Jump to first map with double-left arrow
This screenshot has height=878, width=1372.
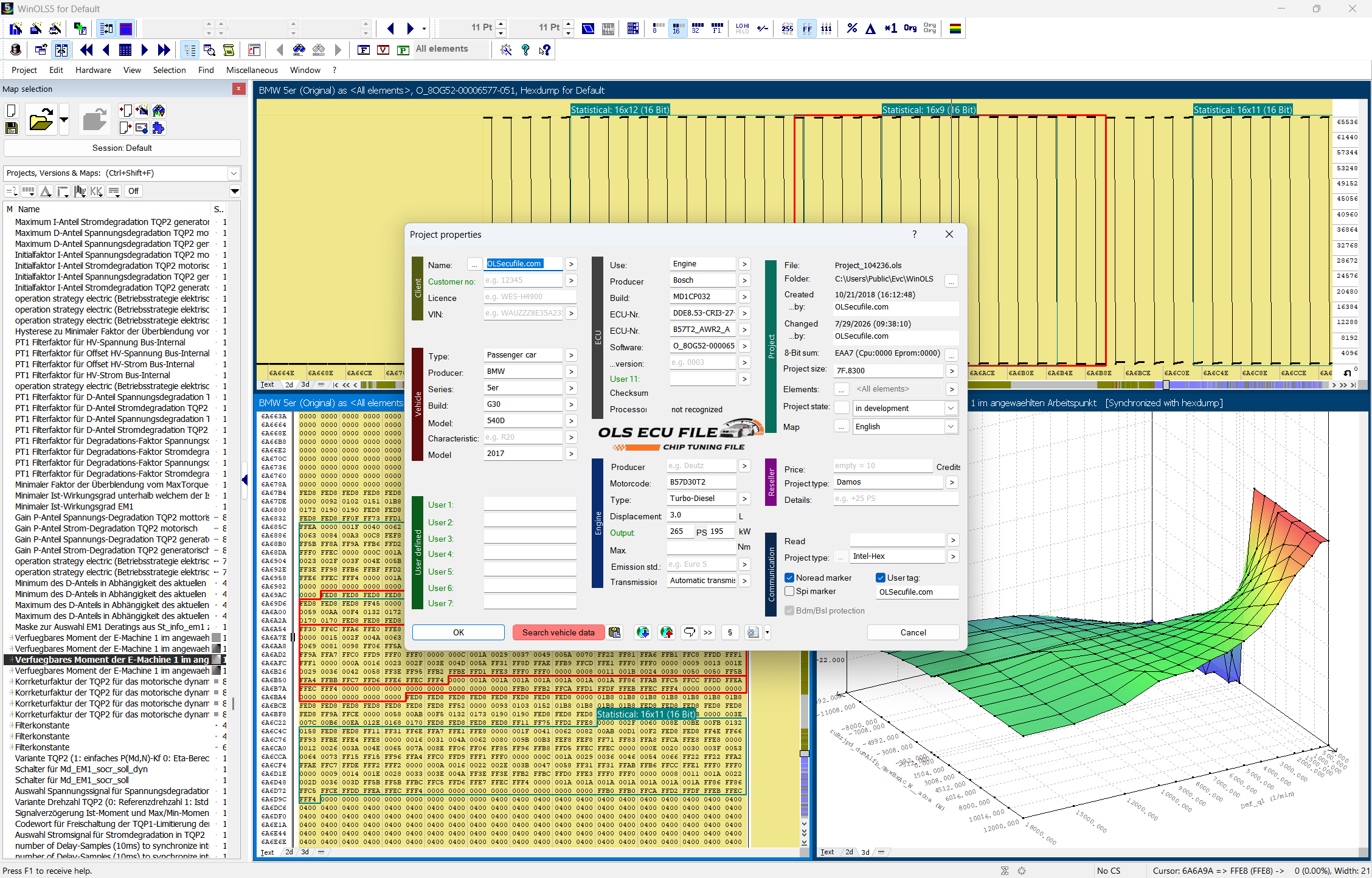pyautogui.click(x=86, y=50)
